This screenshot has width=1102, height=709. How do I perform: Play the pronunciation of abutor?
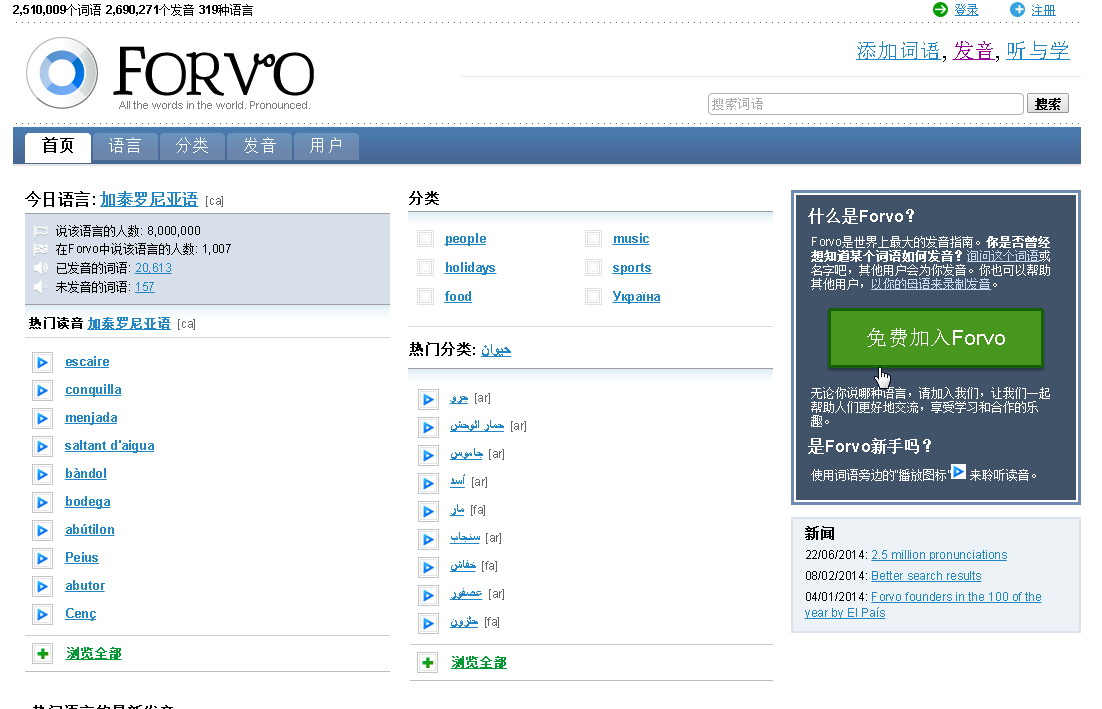[x=42, y=587]
